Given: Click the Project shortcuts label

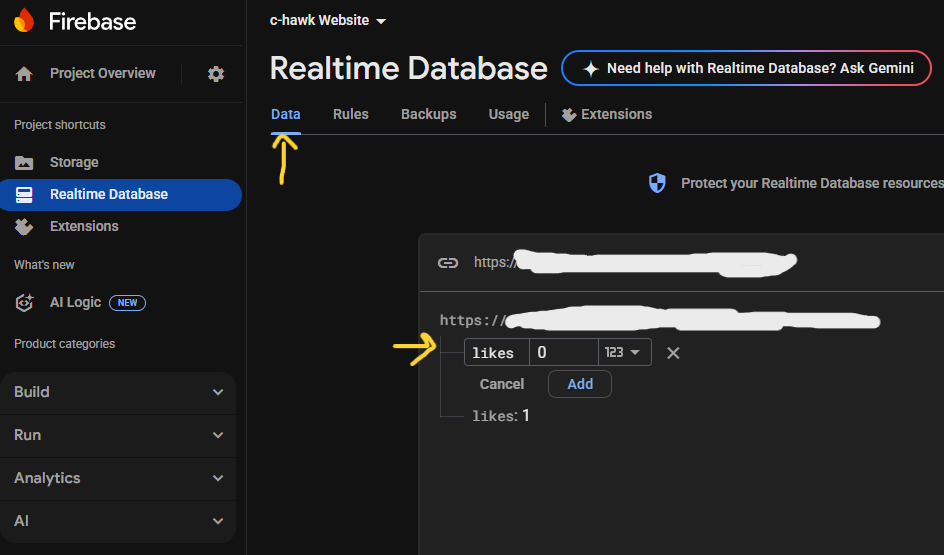Looking at the screenshot, I should [x=60, y=125].
